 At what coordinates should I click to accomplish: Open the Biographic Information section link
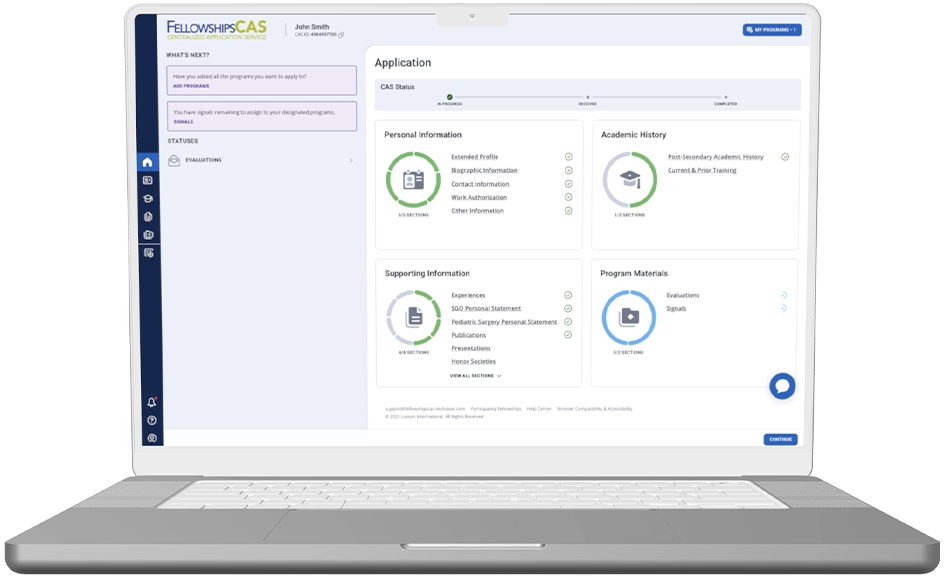(x=484, y=171)
